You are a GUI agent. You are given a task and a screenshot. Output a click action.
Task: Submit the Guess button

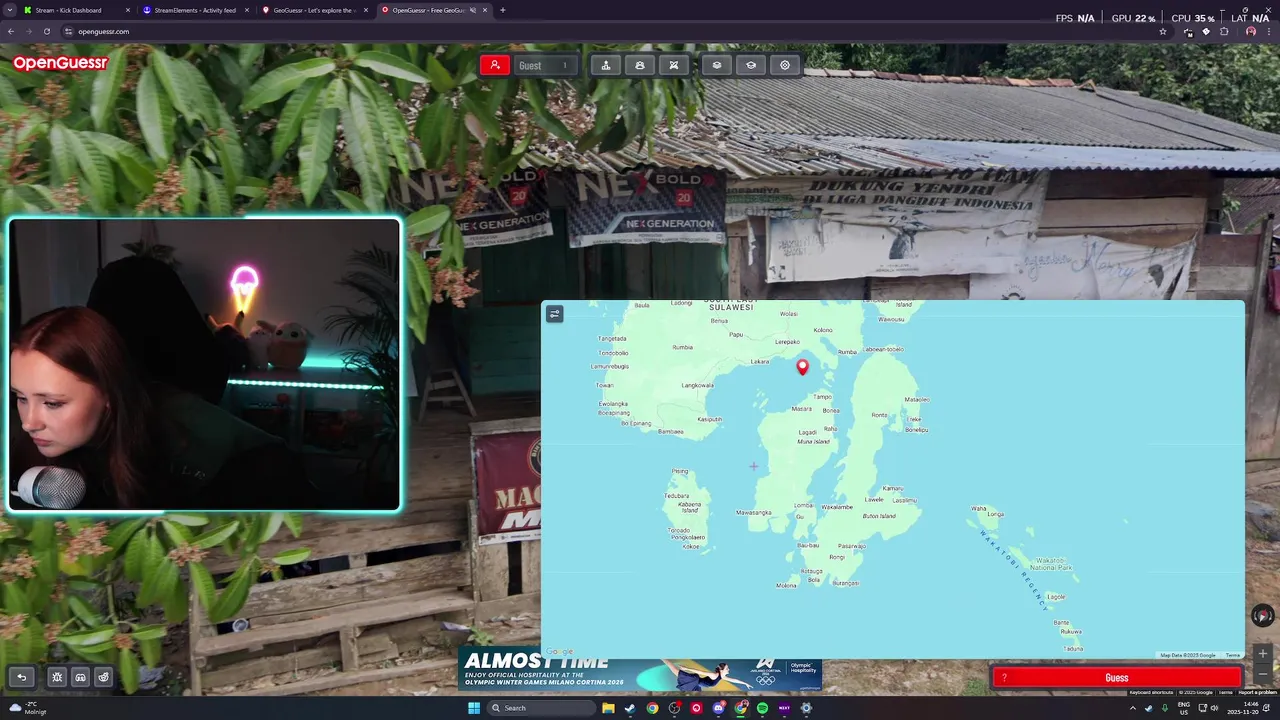tap(1116, 678)
